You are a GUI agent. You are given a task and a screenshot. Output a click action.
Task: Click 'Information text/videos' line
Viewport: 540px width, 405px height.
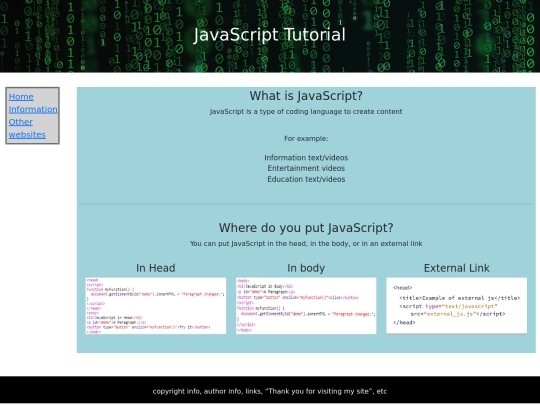click(x=306, y=158)
